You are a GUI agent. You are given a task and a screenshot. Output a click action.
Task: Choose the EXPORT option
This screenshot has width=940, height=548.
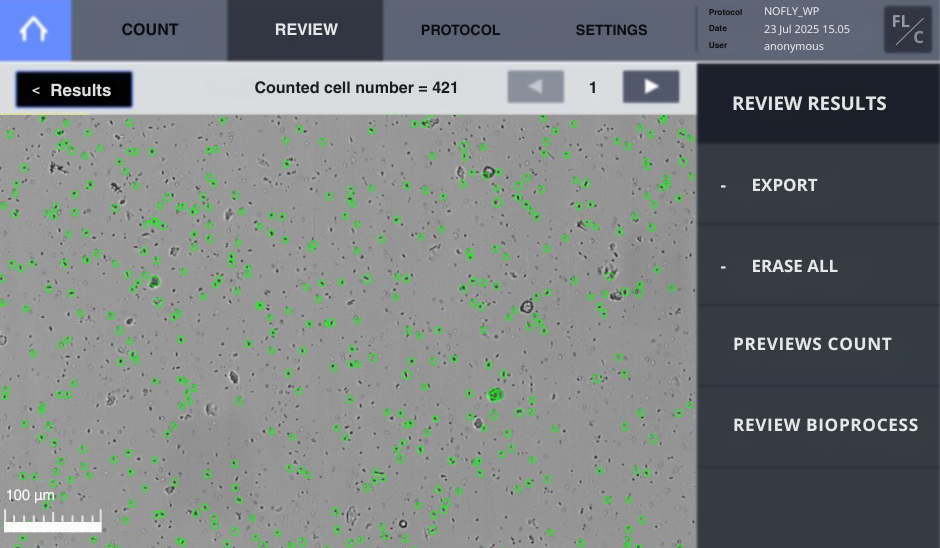point(784,185)
